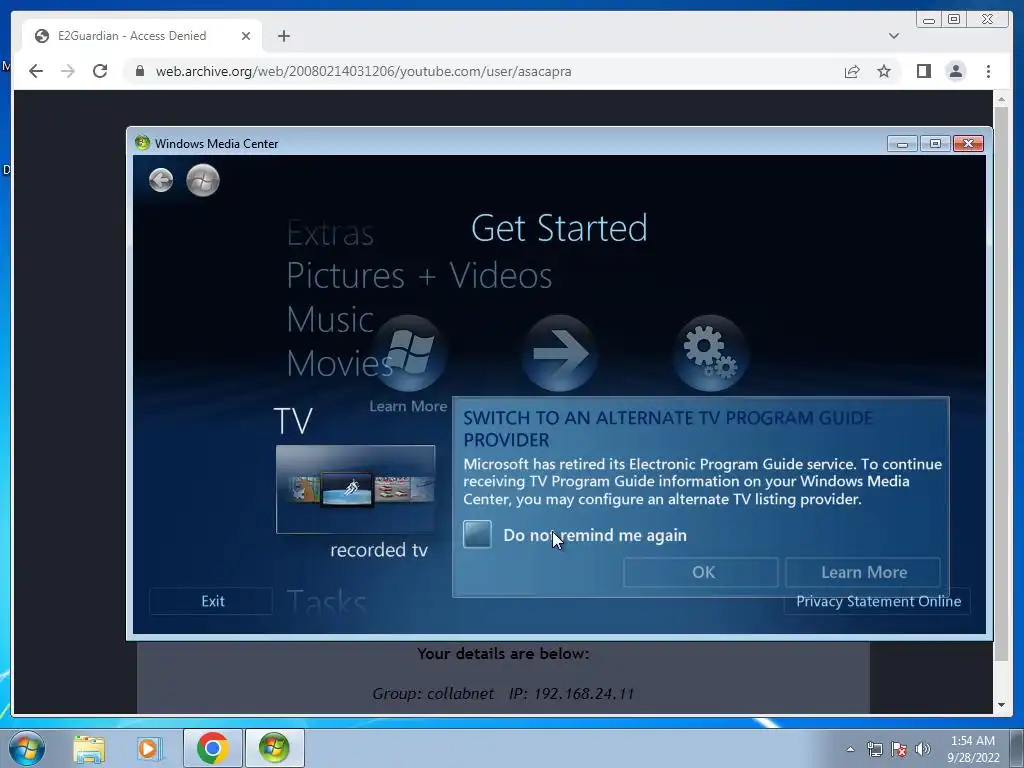Check the Do not remind me again box

click(x=477, y=534)
